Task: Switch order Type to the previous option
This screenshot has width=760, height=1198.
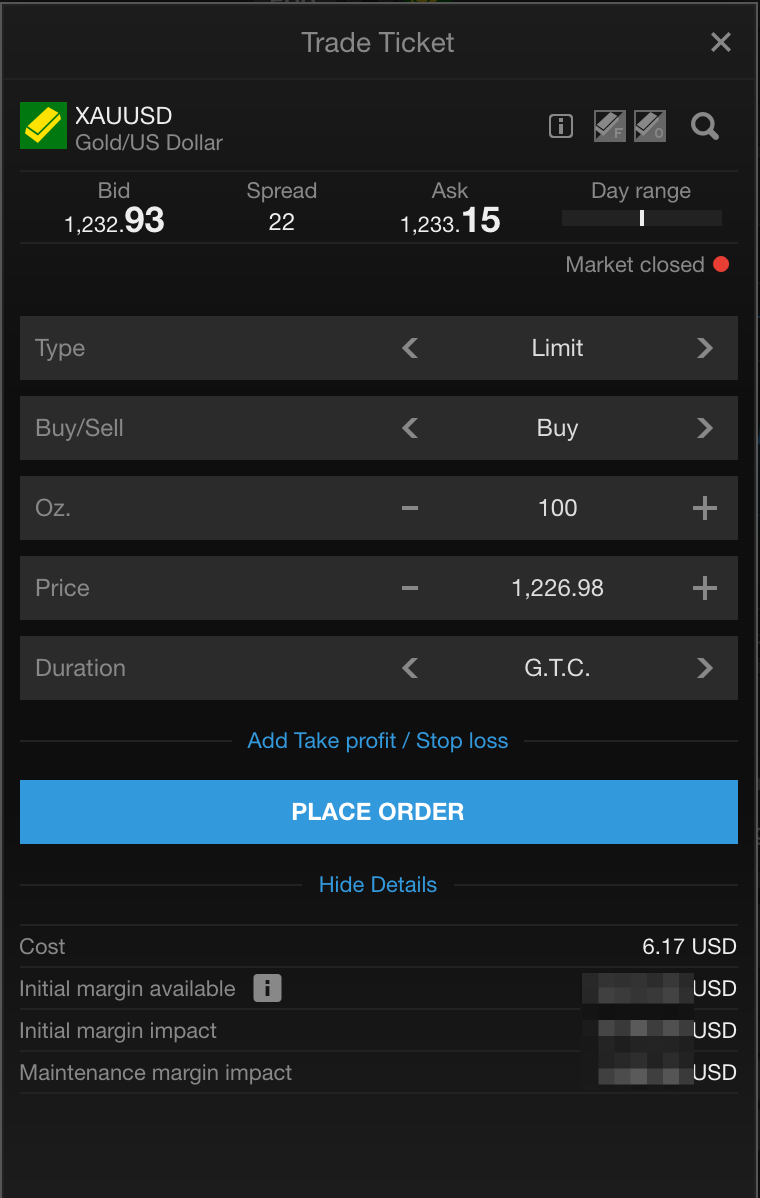Action: click(410, 348)
